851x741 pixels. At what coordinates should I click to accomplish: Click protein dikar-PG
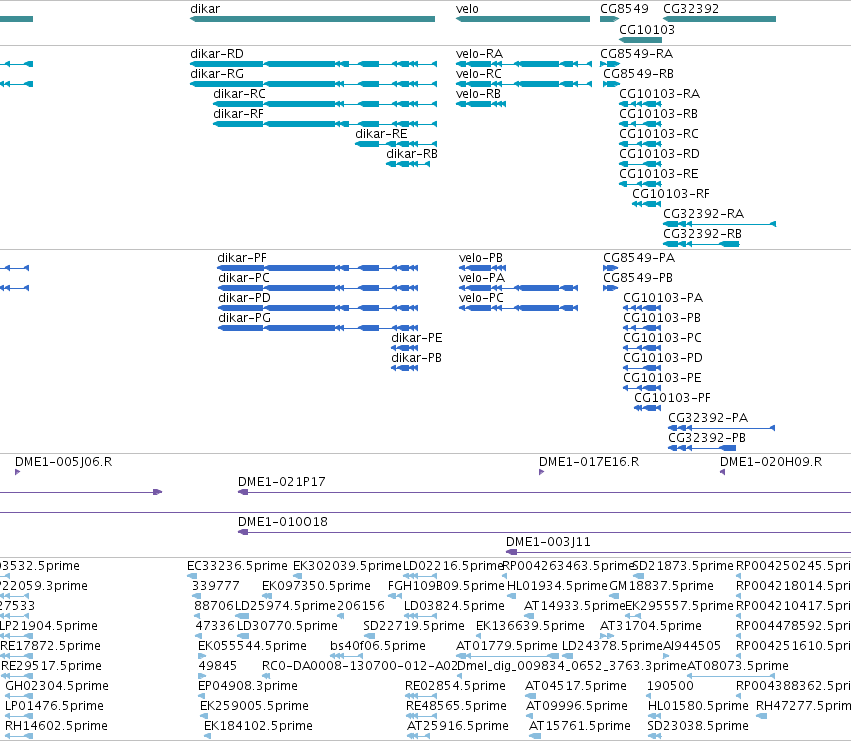coord(244,318)
